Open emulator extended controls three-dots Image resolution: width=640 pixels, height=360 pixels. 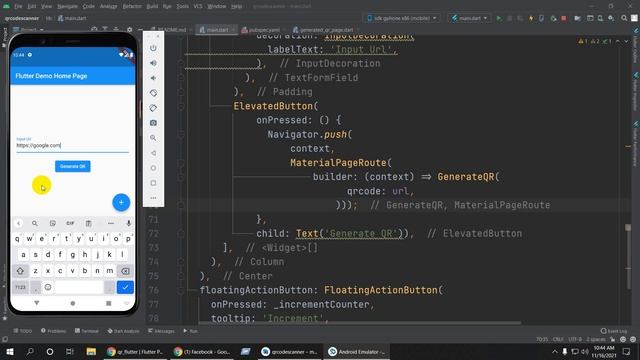pos(153,198)
